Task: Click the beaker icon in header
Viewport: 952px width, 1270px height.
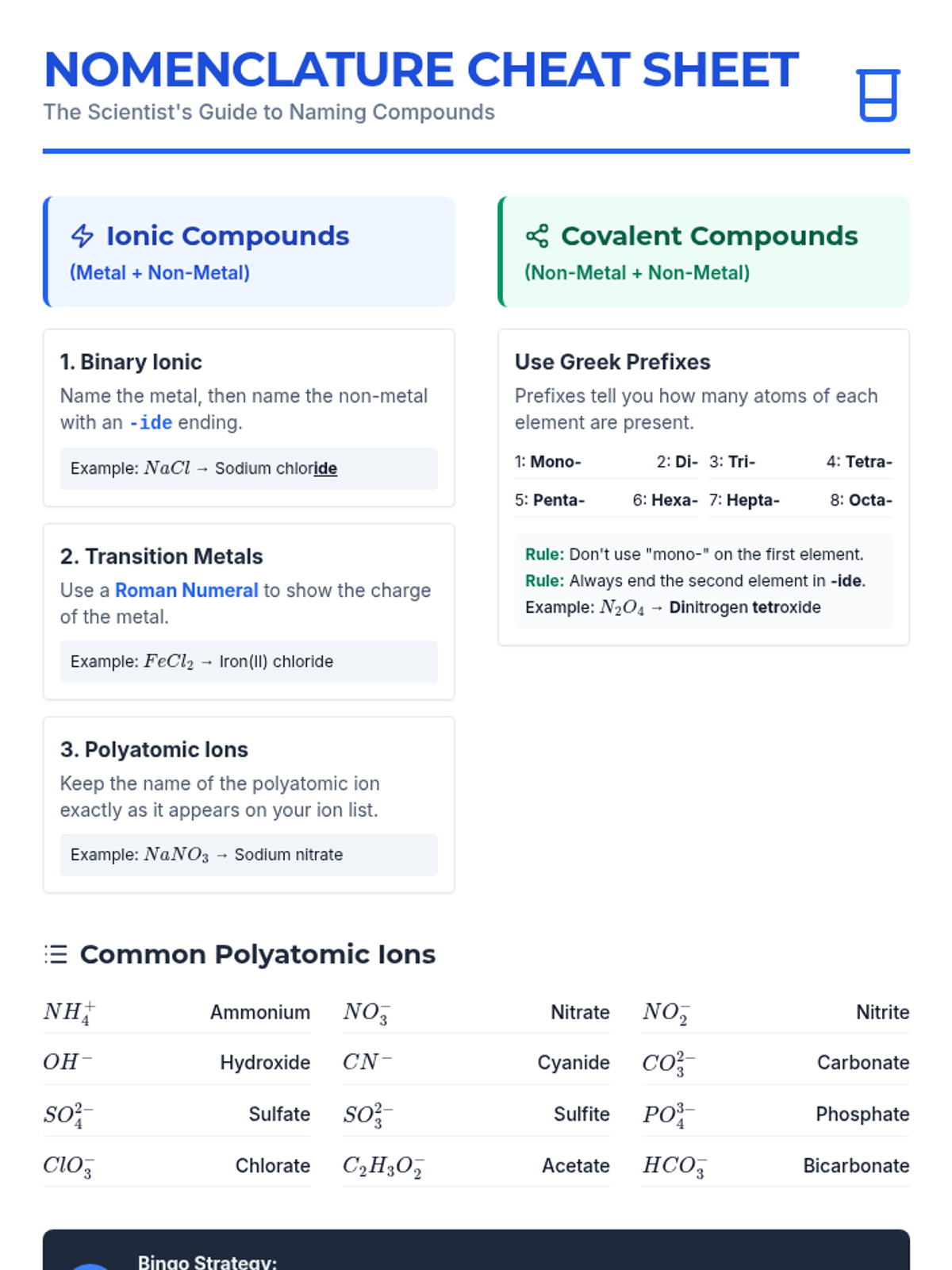Action: pyautogui.click(x=877, y=95)
